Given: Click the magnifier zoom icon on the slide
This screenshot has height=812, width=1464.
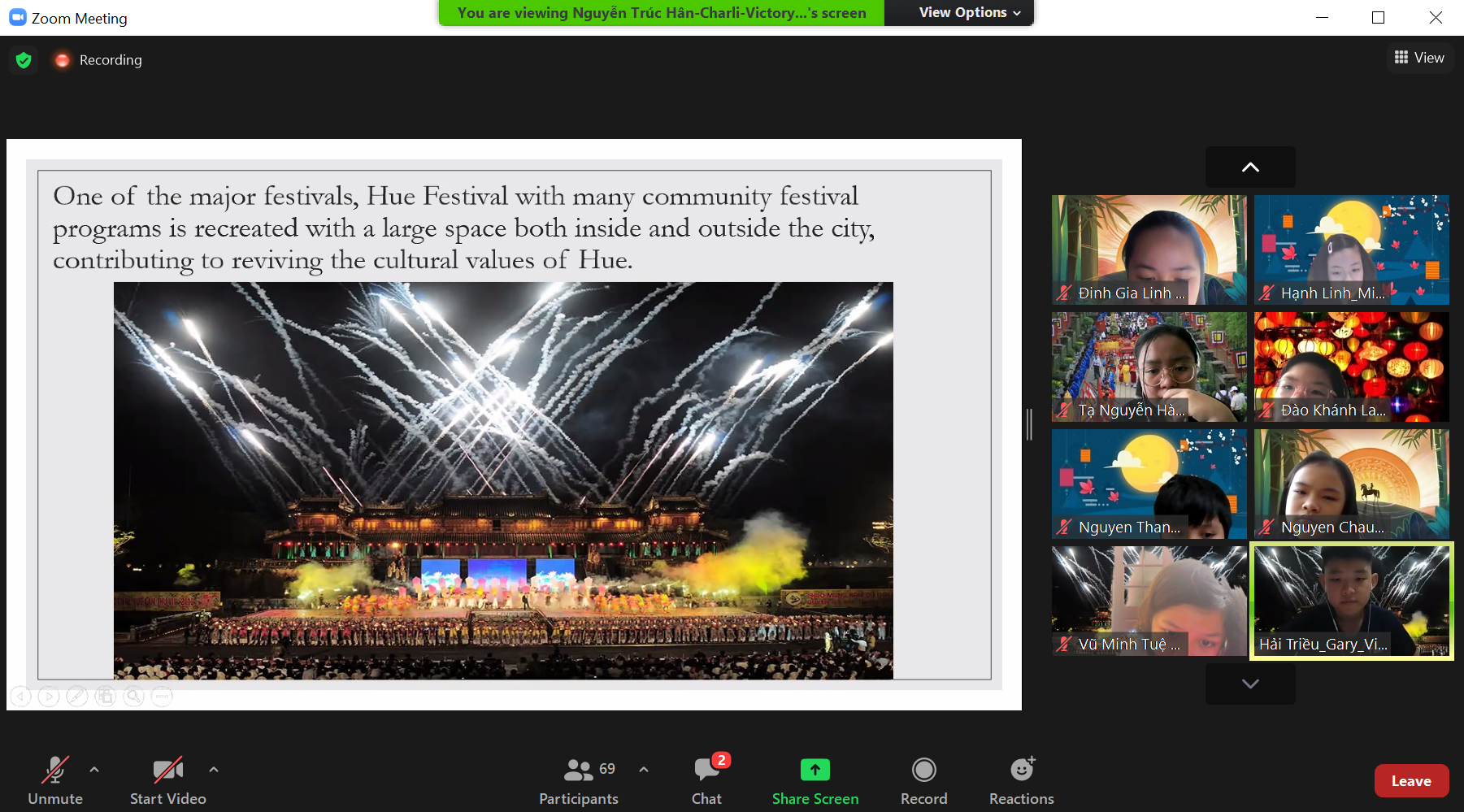Looking at the screenshot, I should click(x=134, y=697).
